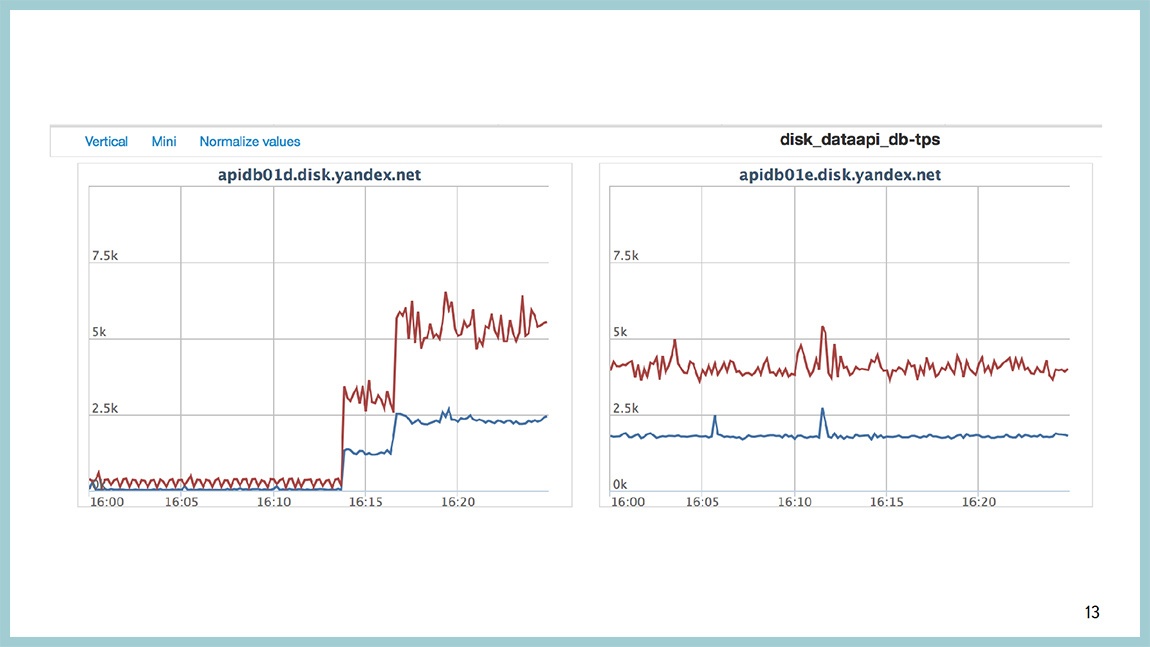
Task: Select the 16:20 time label right chart
Action: click(x=978, y=501)
